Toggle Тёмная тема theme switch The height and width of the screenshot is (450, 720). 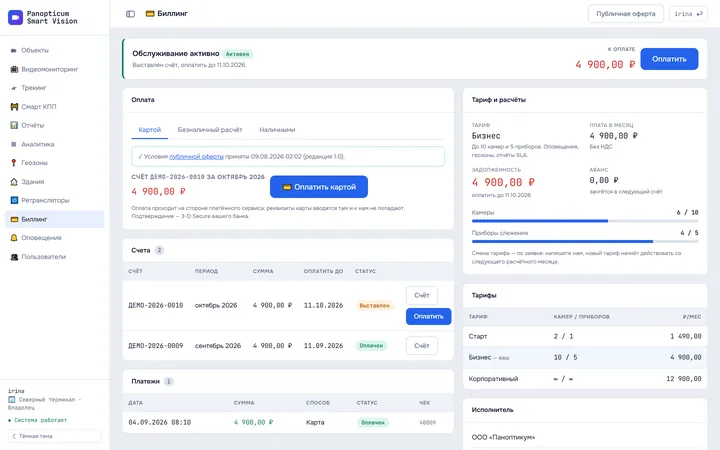pyautogui.click(x=55, y=436)
